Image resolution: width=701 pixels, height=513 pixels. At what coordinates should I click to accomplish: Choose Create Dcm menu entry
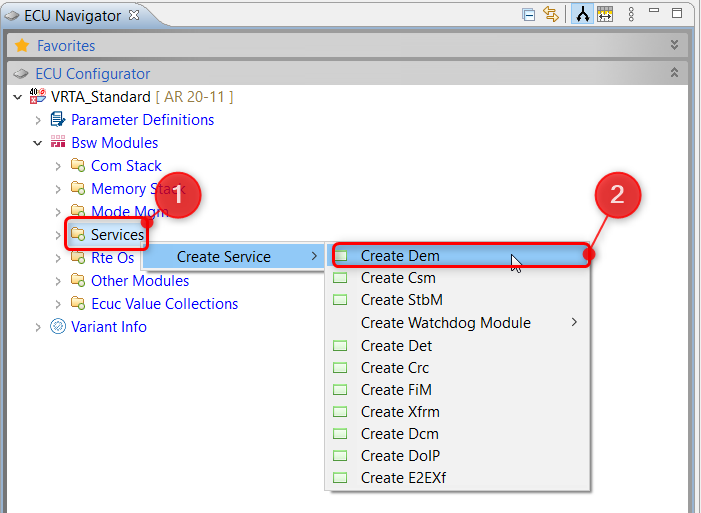point(458,434)
